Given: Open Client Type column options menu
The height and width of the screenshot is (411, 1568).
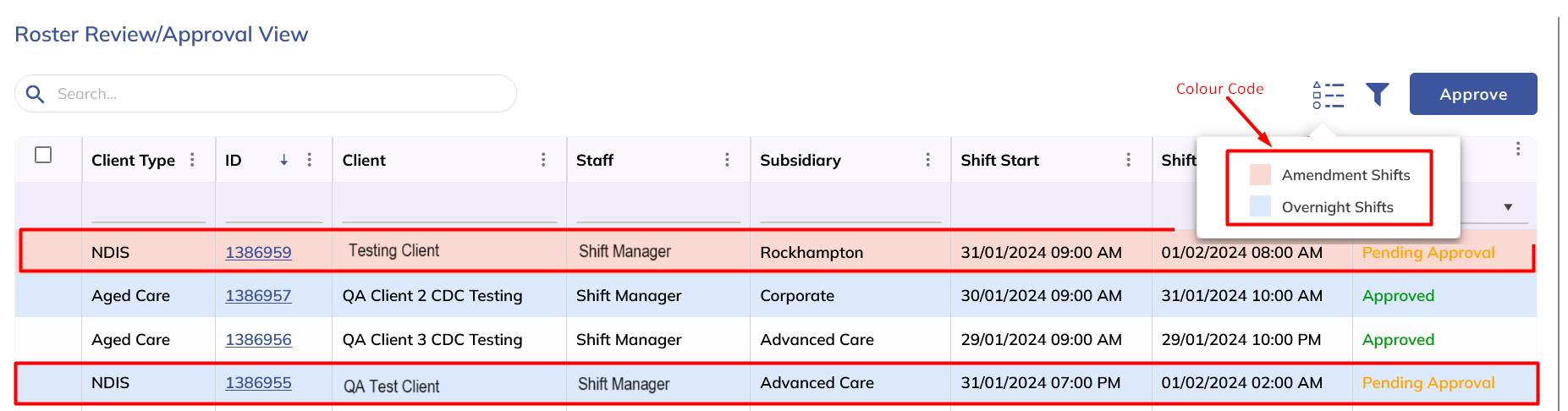Looking at the screenshot, I should pyautogui.click(x=193, y=160).
